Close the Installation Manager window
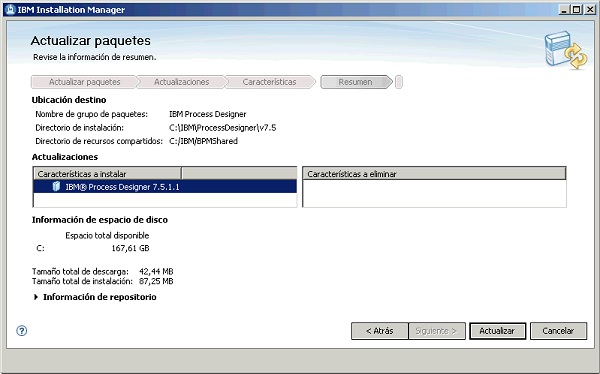The width and height of the screenshot is (600, 374). 590,10
